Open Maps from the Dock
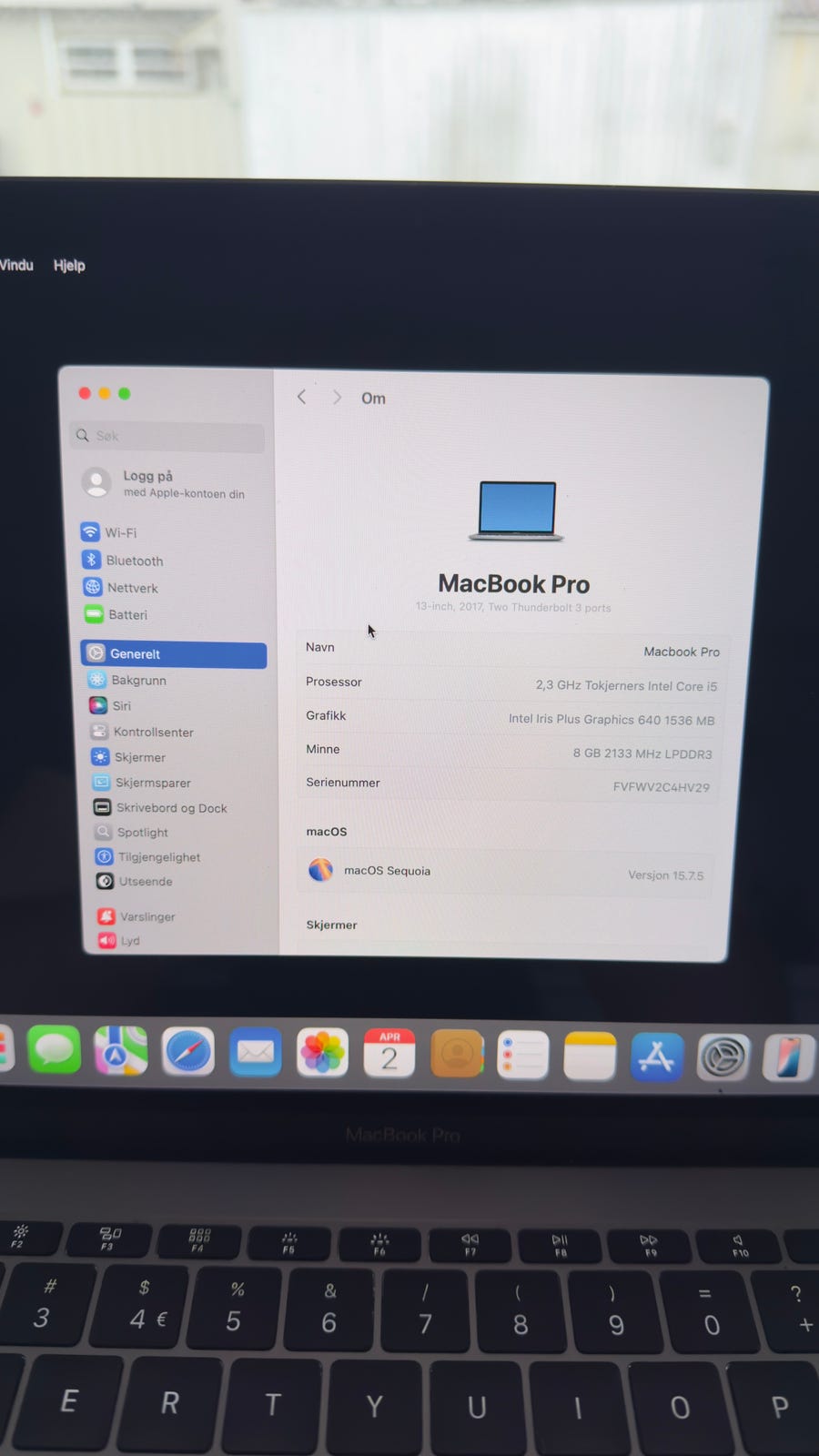This screenshot has height=1456, width=819. (x=121, y=1051)
